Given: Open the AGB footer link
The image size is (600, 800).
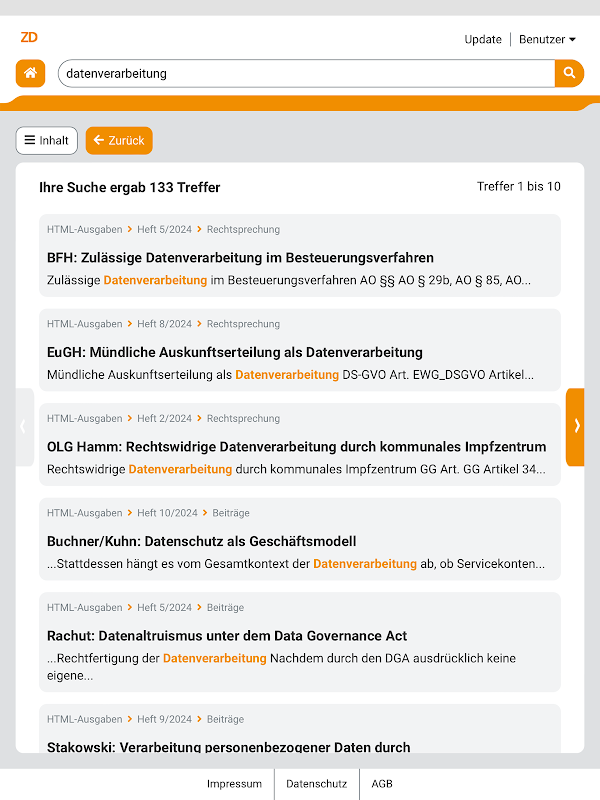Looking at the screenshot, I should click(382, 784).
